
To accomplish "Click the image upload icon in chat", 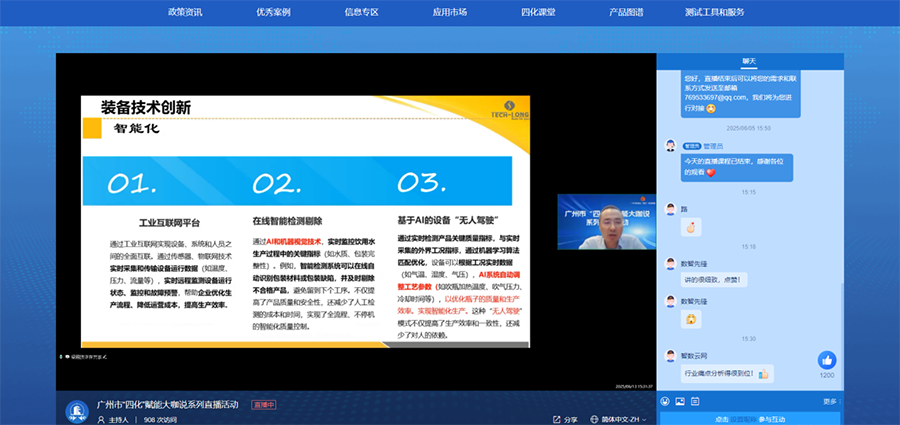I will [680, 401].
